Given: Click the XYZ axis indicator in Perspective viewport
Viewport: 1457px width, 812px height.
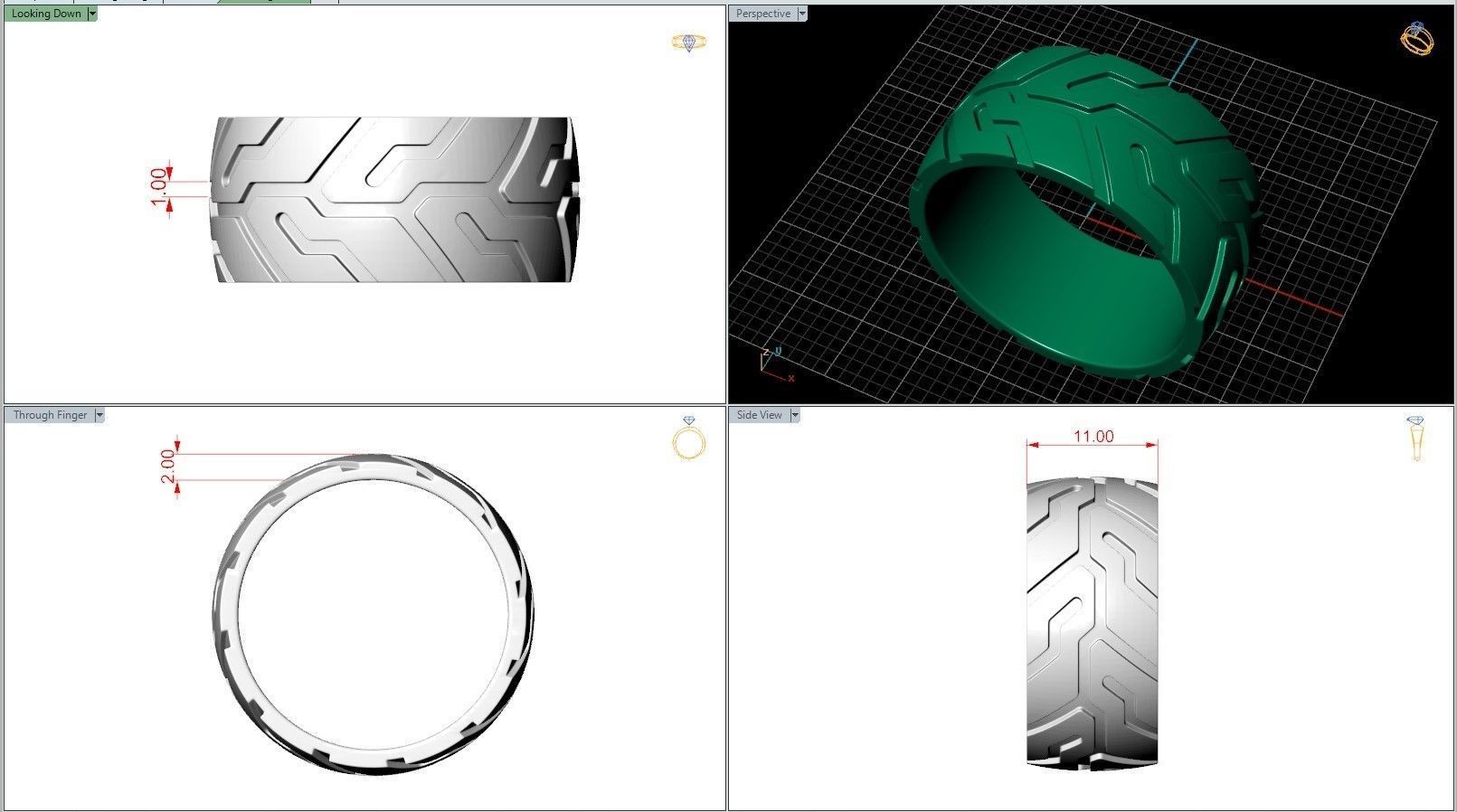Looking at the screenshot, I should pyautogui.click(x=775, y=364).
